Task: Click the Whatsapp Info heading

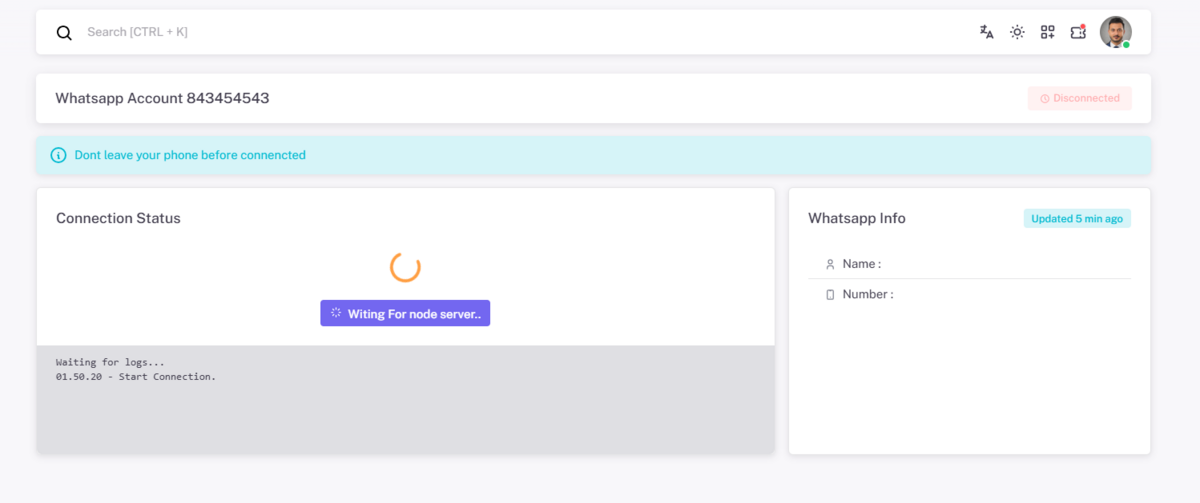Action: (x=857, y=218)
